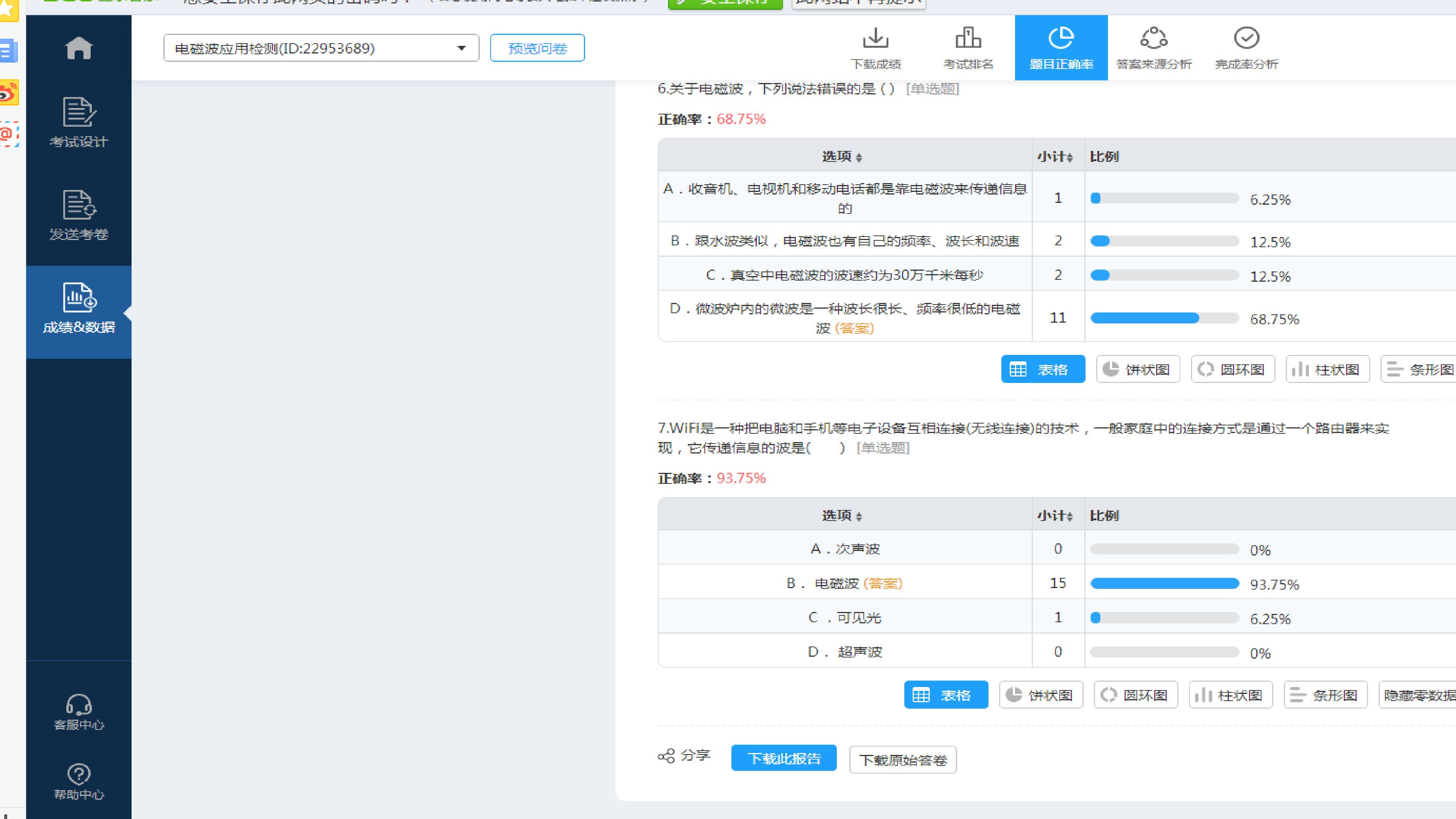Open 考试排名 ranking icon
1456x819 pixels.
pos(968,38)
